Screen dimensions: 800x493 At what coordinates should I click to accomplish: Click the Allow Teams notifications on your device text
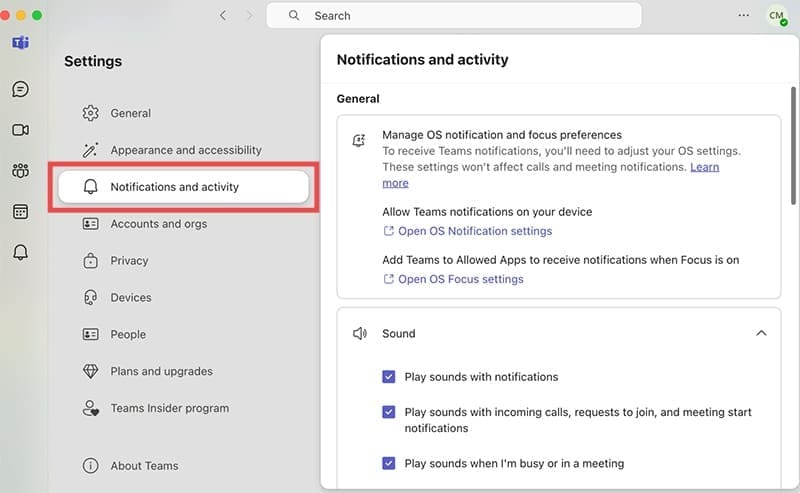pos(487,212)
